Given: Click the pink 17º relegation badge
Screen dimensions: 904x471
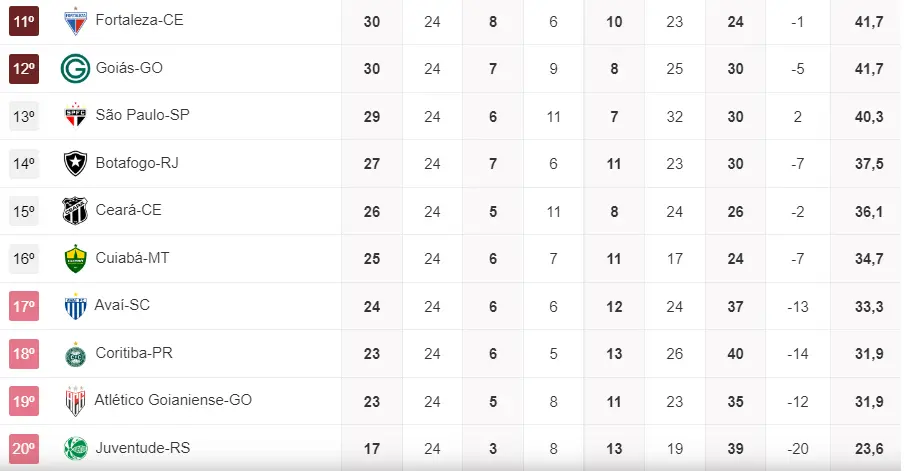Looking at the screenshot, I should click(24, 306).
